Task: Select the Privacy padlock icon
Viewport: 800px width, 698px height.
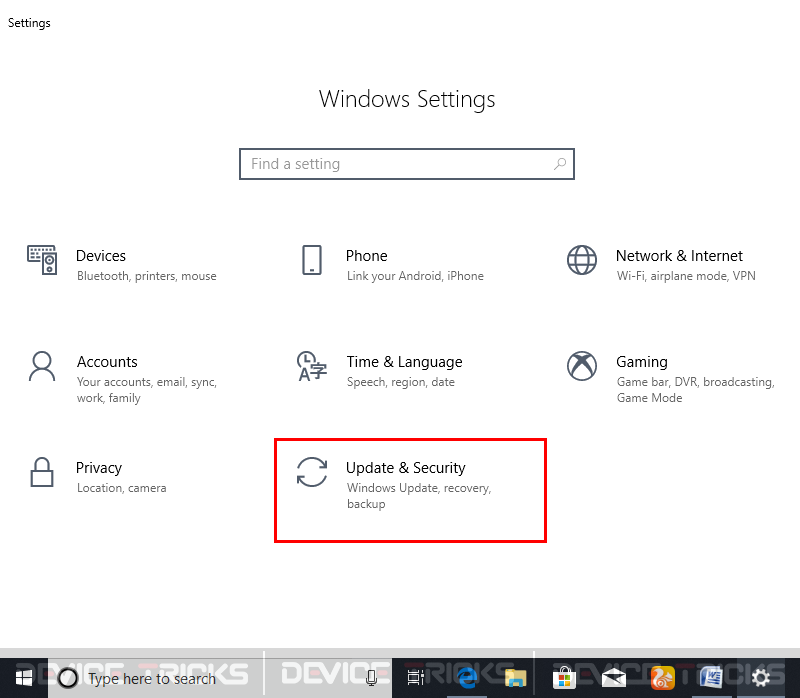Action: click(x=41, y=472)
